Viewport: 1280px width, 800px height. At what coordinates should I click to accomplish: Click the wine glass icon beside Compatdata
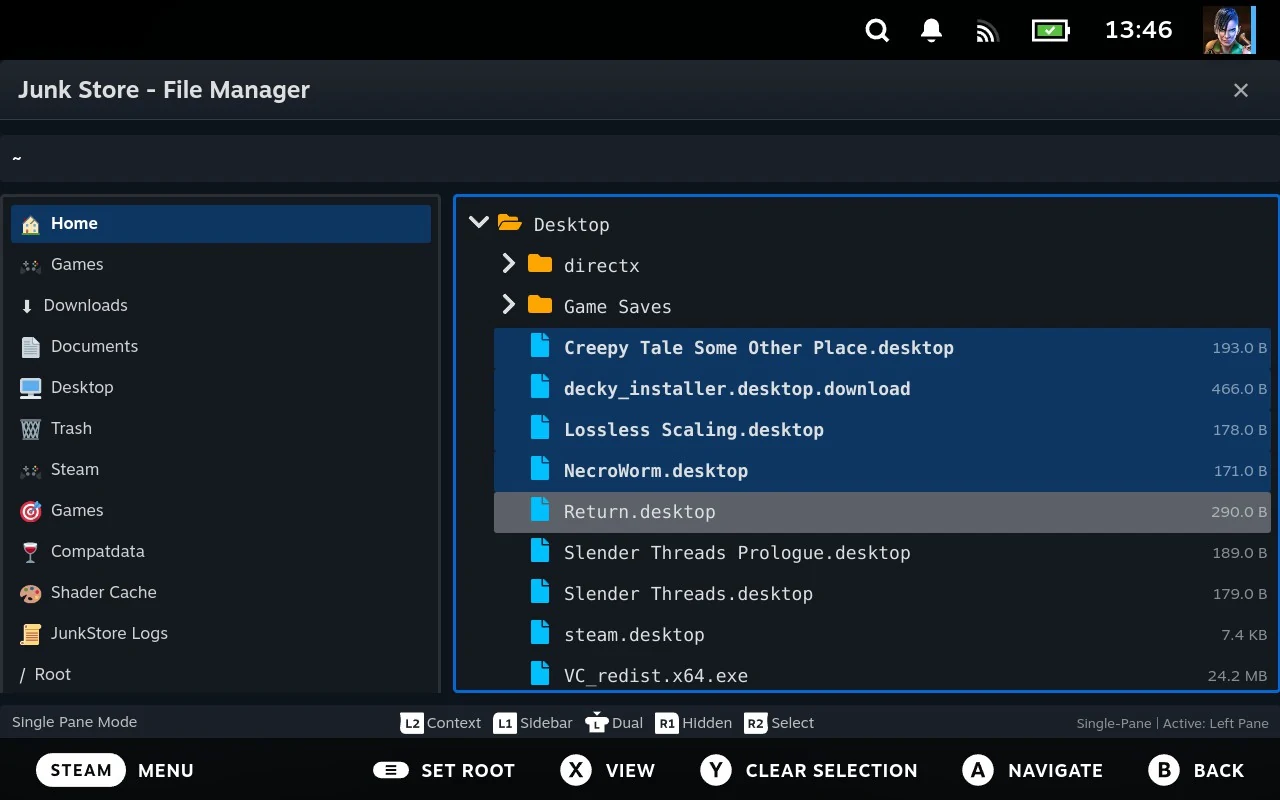click(x=31, y=552)
